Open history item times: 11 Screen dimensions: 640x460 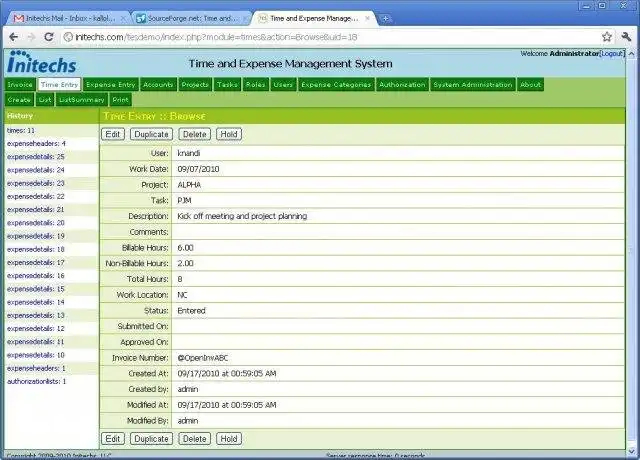pos(21,131)
